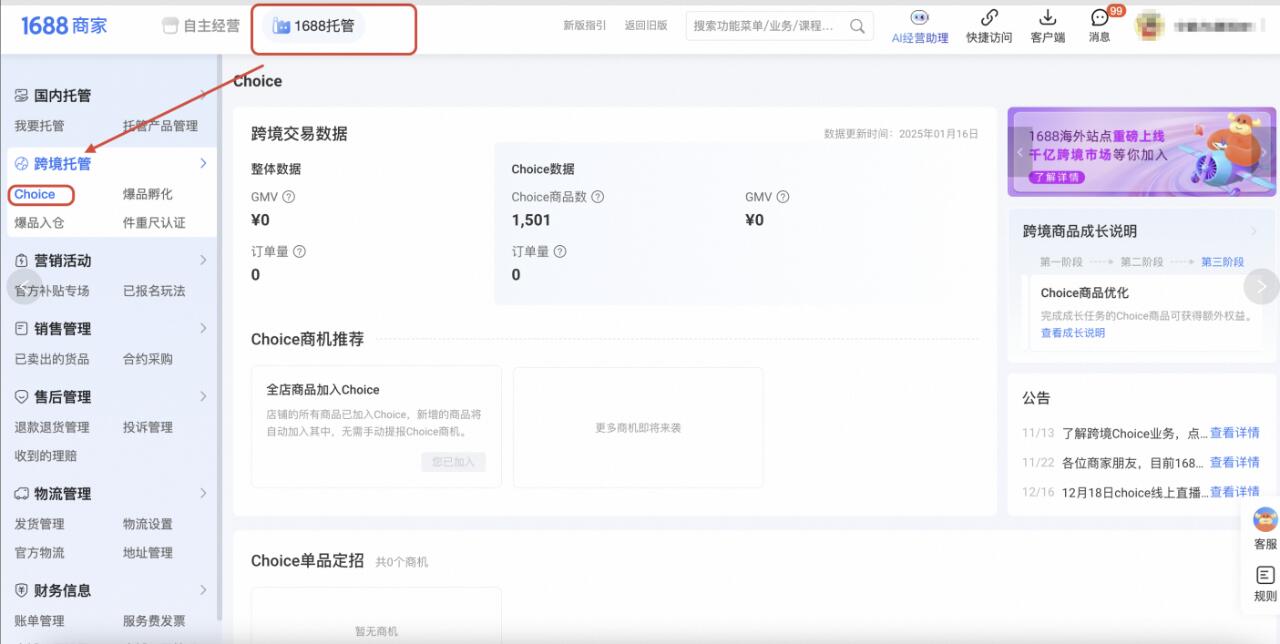Screen dimensions: 1280x644
Task: Open the 发货管理 menu item
Action: coord(39,524)
